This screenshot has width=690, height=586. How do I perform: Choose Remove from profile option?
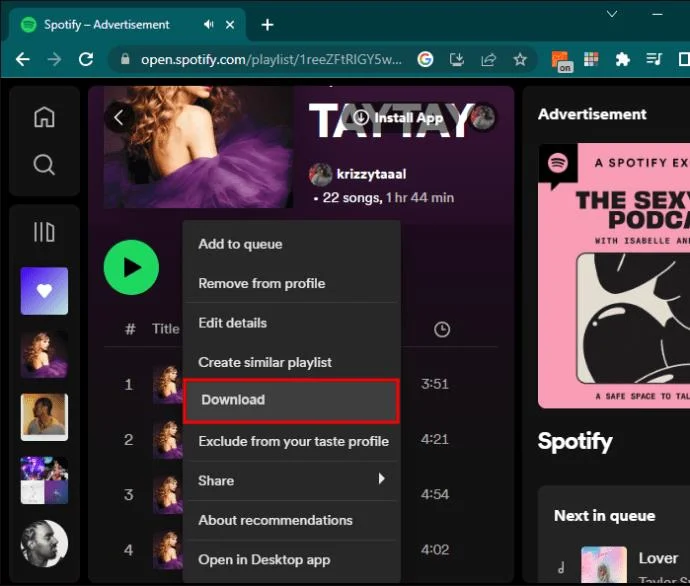tap(292, 283)
